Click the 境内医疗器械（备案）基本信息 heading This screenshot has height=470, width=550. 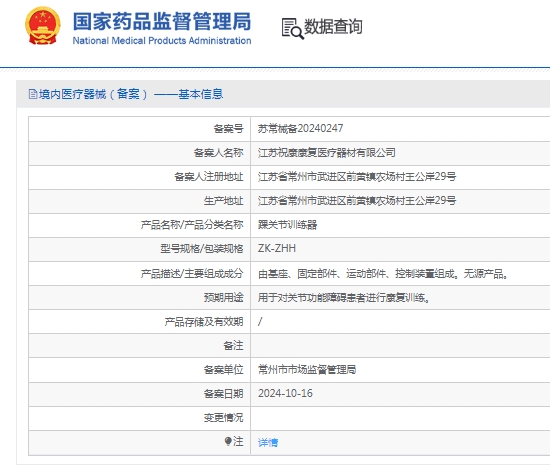tap(131, 94)
